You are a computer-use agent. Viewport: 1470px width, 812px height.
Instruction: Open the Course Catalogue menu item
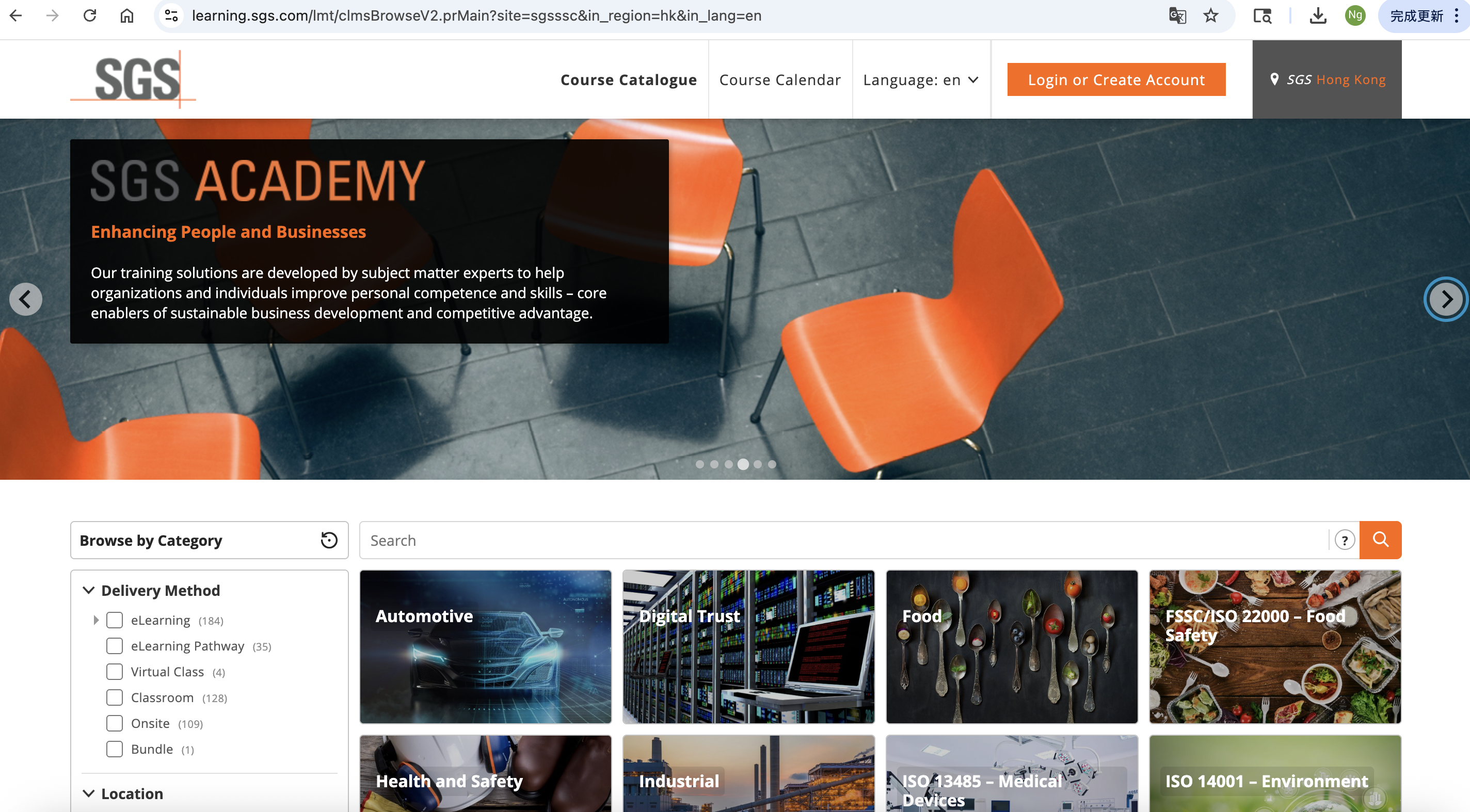point(628,79)
